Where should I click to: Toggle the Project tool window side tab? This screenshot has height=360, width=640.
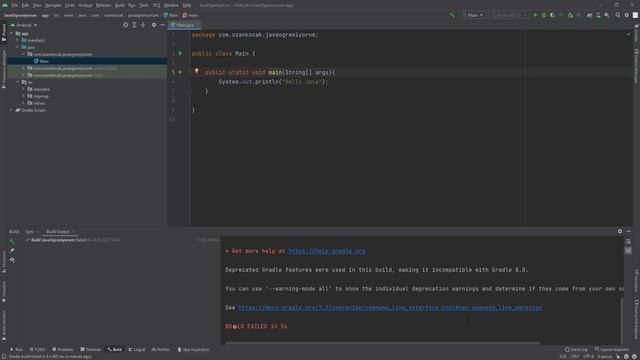(x=4, y=33)
